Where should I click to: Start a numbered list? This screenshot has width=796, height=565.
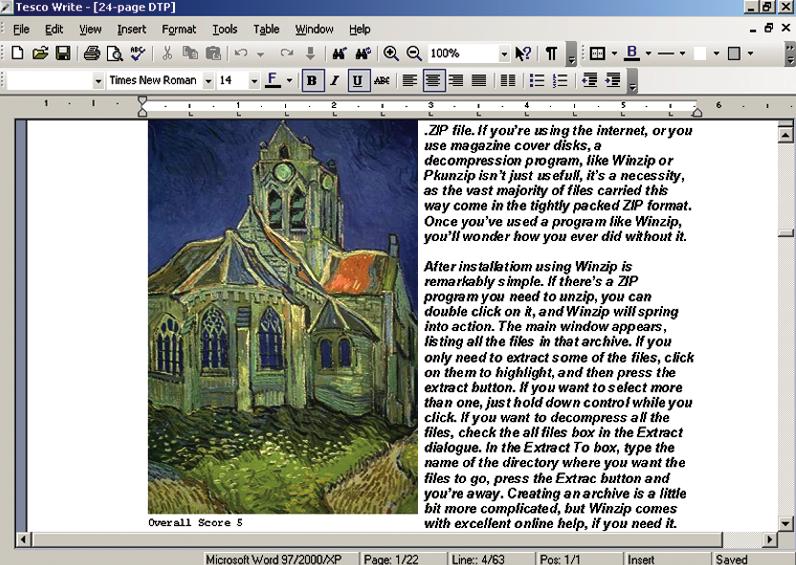point(560,80)
